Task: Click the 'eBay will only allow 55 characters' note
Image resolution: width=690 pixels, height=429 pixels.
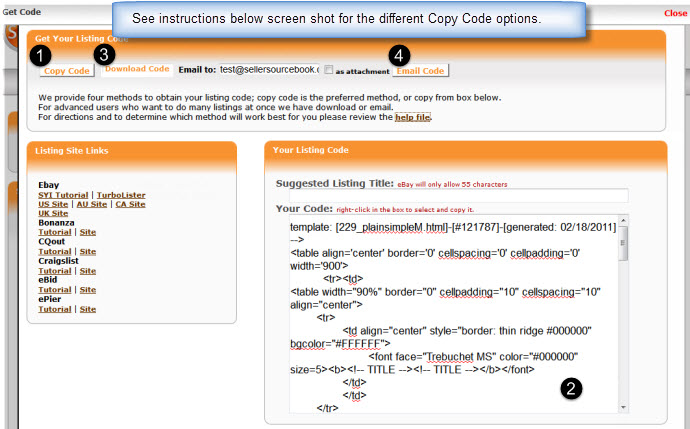Action: coord(452,184)
